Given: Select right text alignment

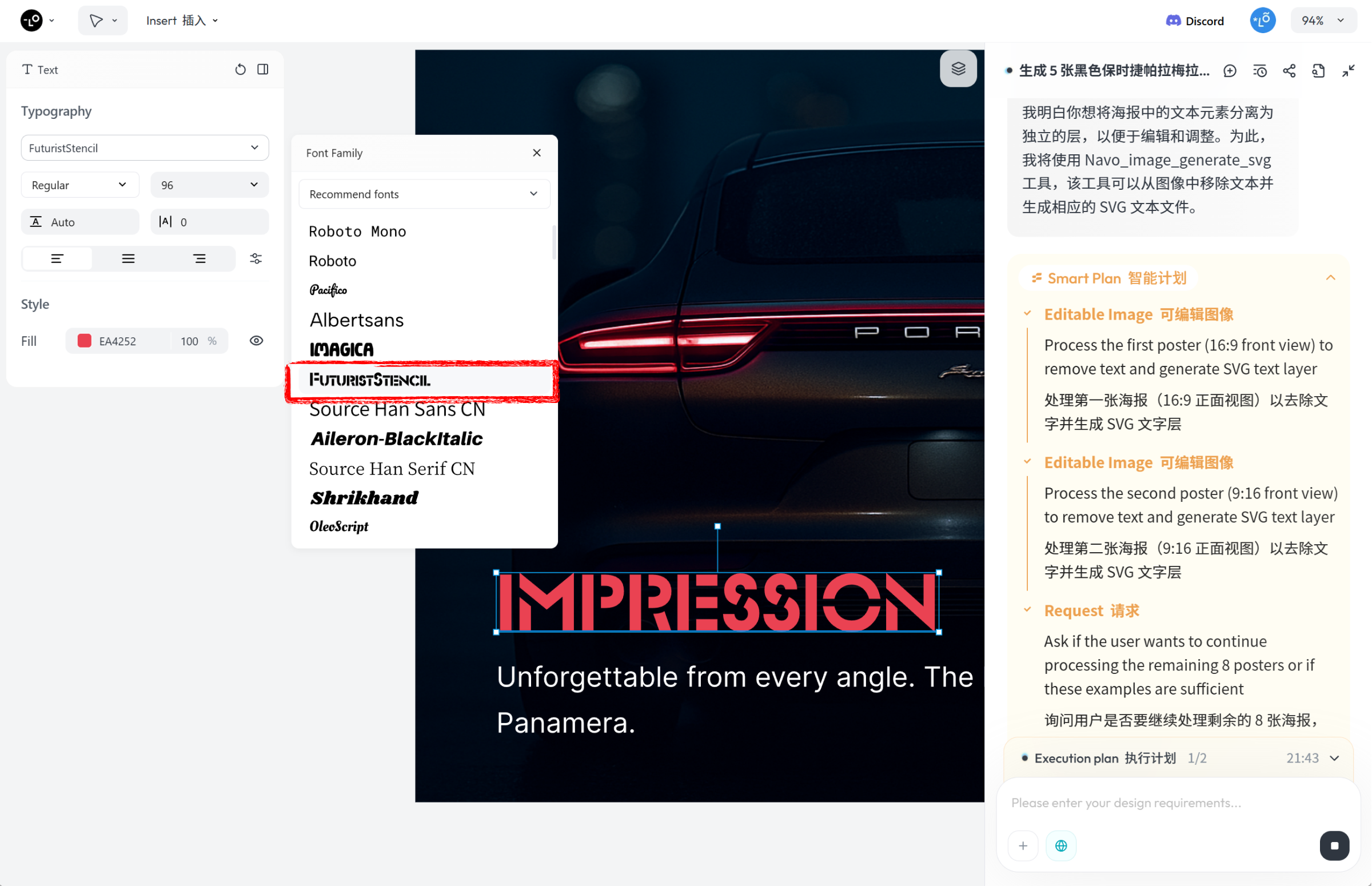Looking at the screenshot, I should (199, 259).
